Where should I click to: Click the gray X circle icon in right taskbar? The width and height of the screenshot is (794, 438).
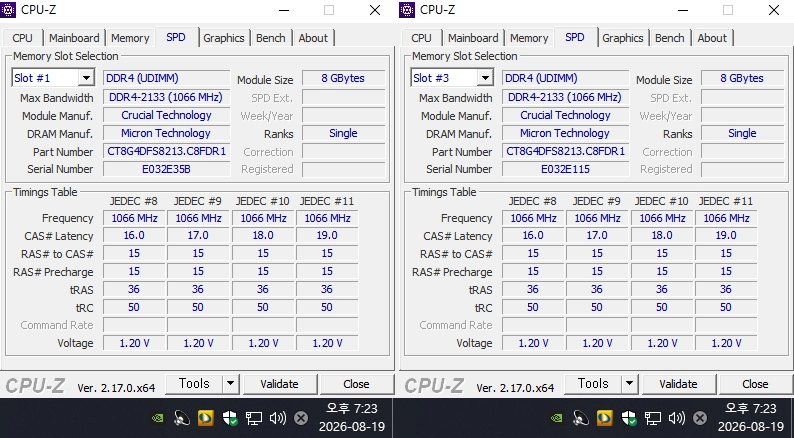coord(700,418)
